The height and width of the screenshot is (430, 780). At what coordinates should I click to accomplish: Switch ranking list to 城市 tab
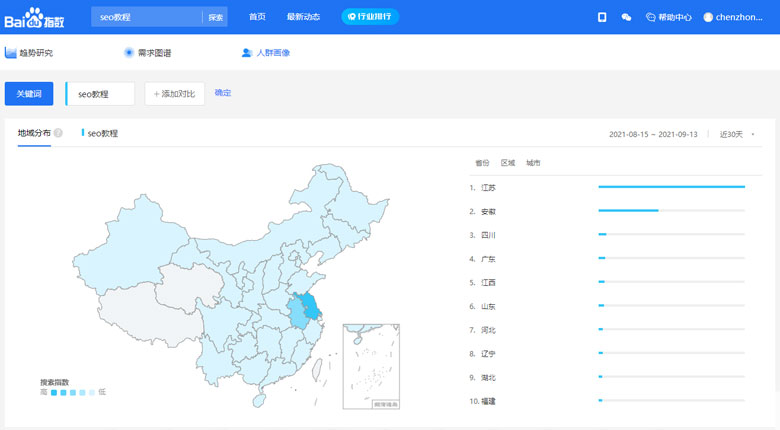pos(533,163)
